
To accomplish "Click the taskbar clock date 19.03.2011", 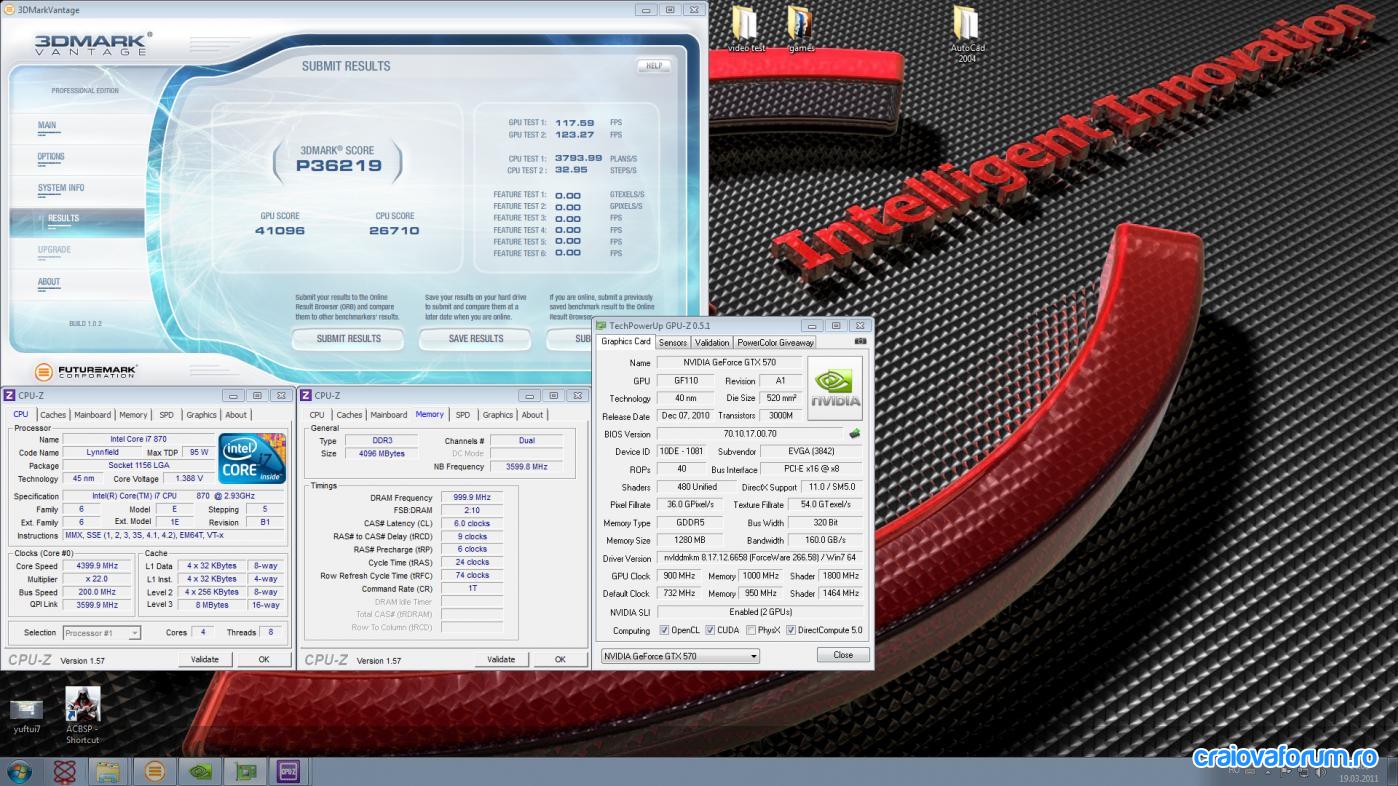I will (x=1358, y=778).
